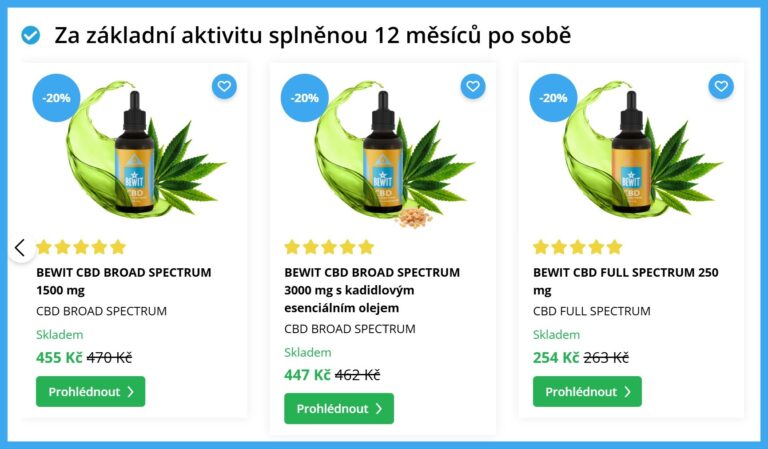The height and width of the screenshot is (449, 768).
Task: Click the blue checkmark beside the heading
Action: (x=31, y=35)
